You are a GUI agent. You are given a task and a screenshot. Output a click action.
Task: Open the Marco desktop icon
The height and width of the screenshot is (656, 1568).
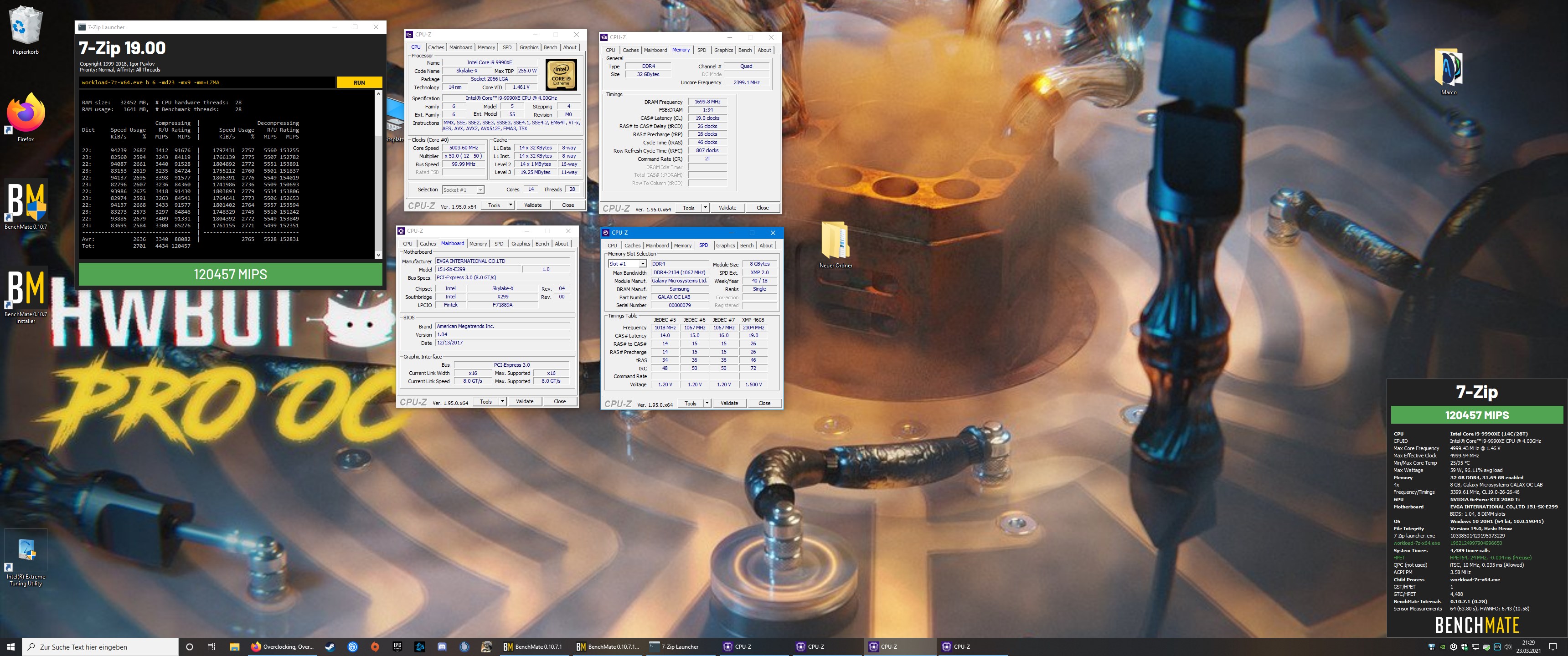click(x=1449, y=72)
